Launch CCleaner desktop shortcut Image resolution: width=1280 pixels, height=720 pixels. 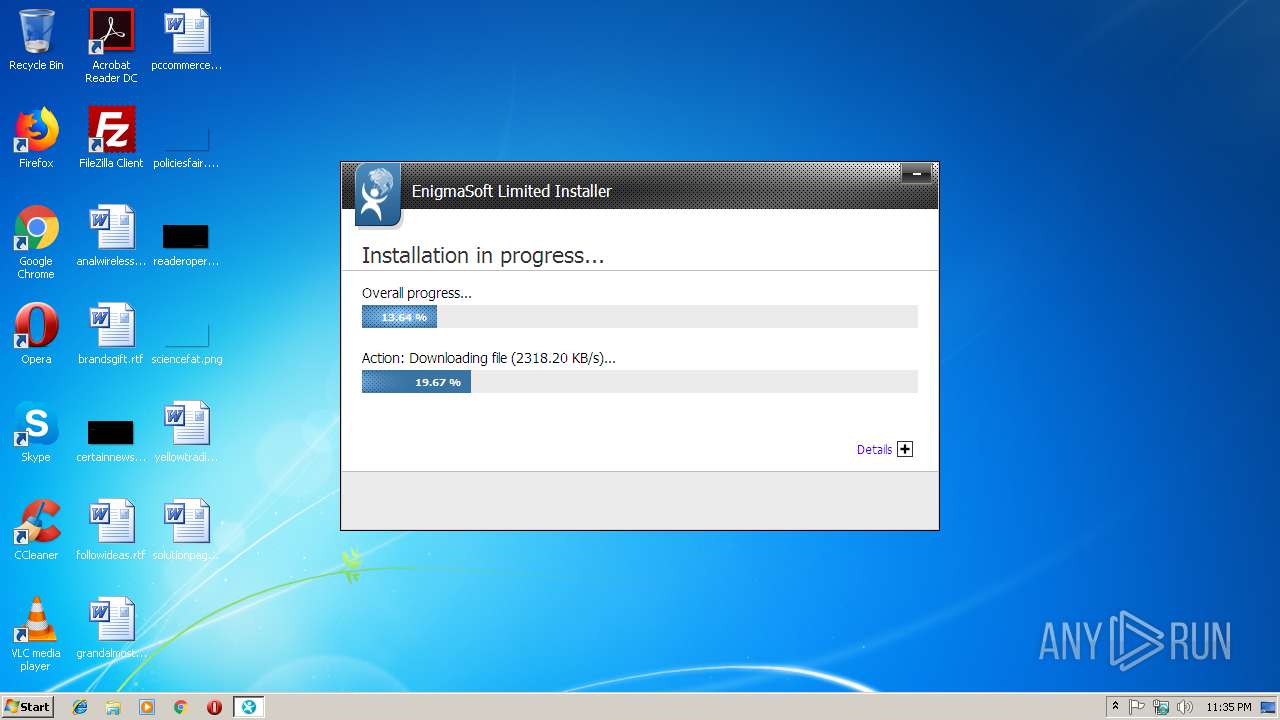(x=36, y=530)
